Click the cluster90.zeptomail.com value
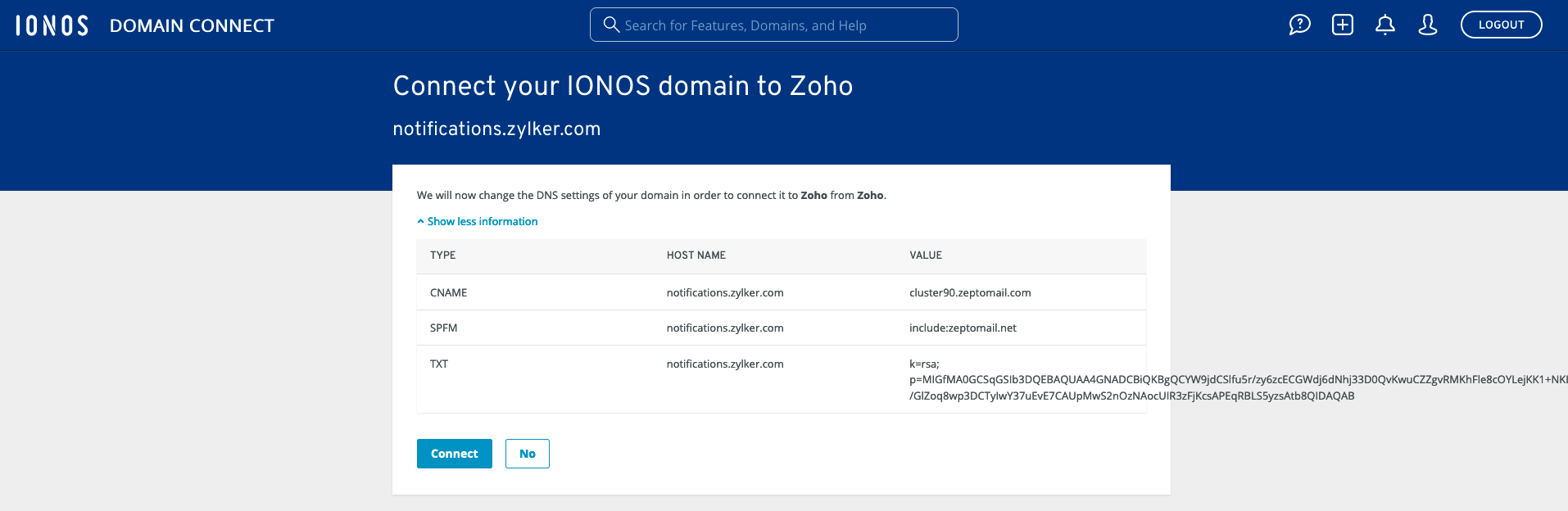Image resolution: width=1568 pixels, height=511 pixels. click(x=970, y=292)
